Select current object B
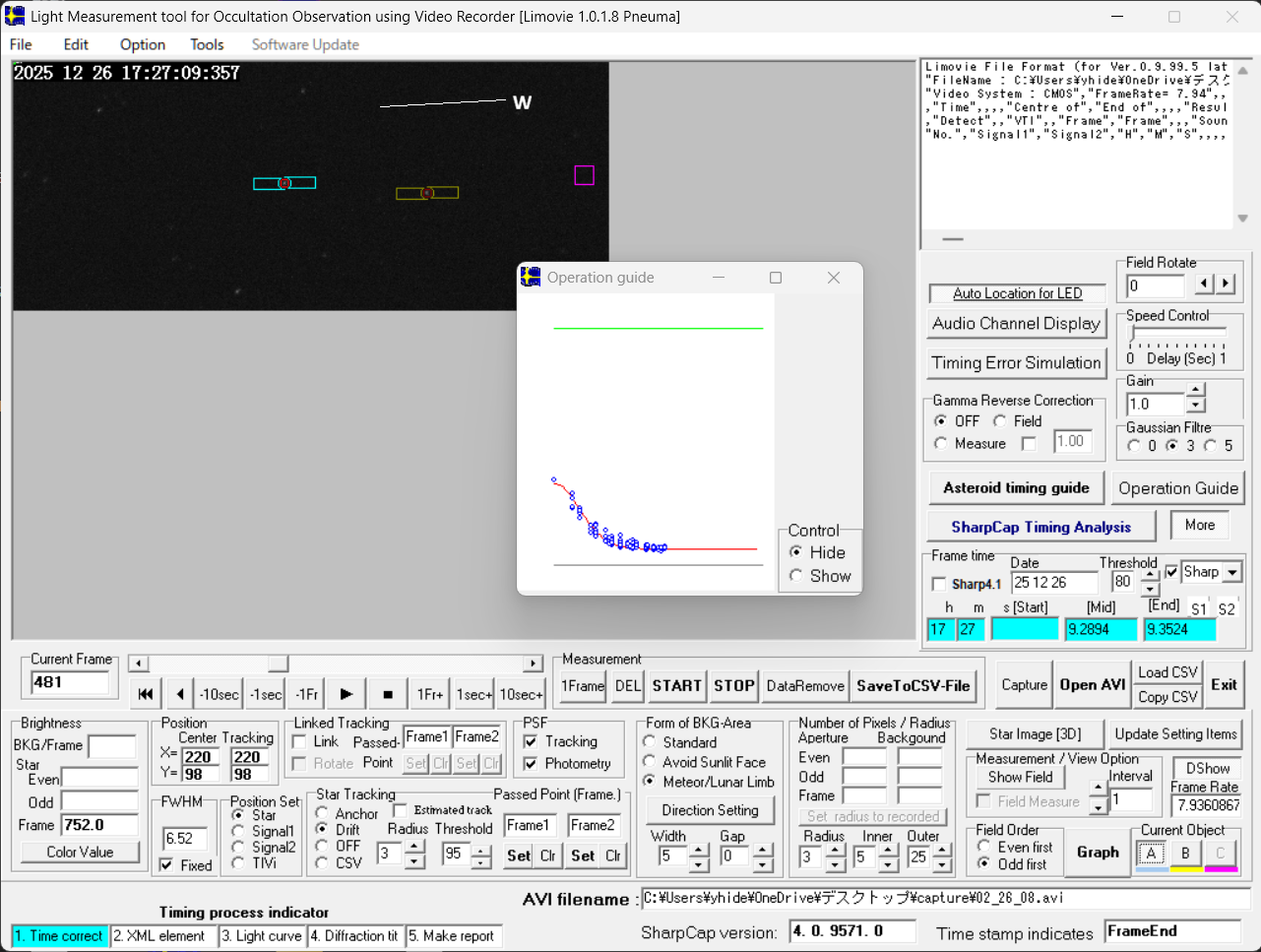The width and height of the screenshot is (1261, 952). click(1185, 854)
